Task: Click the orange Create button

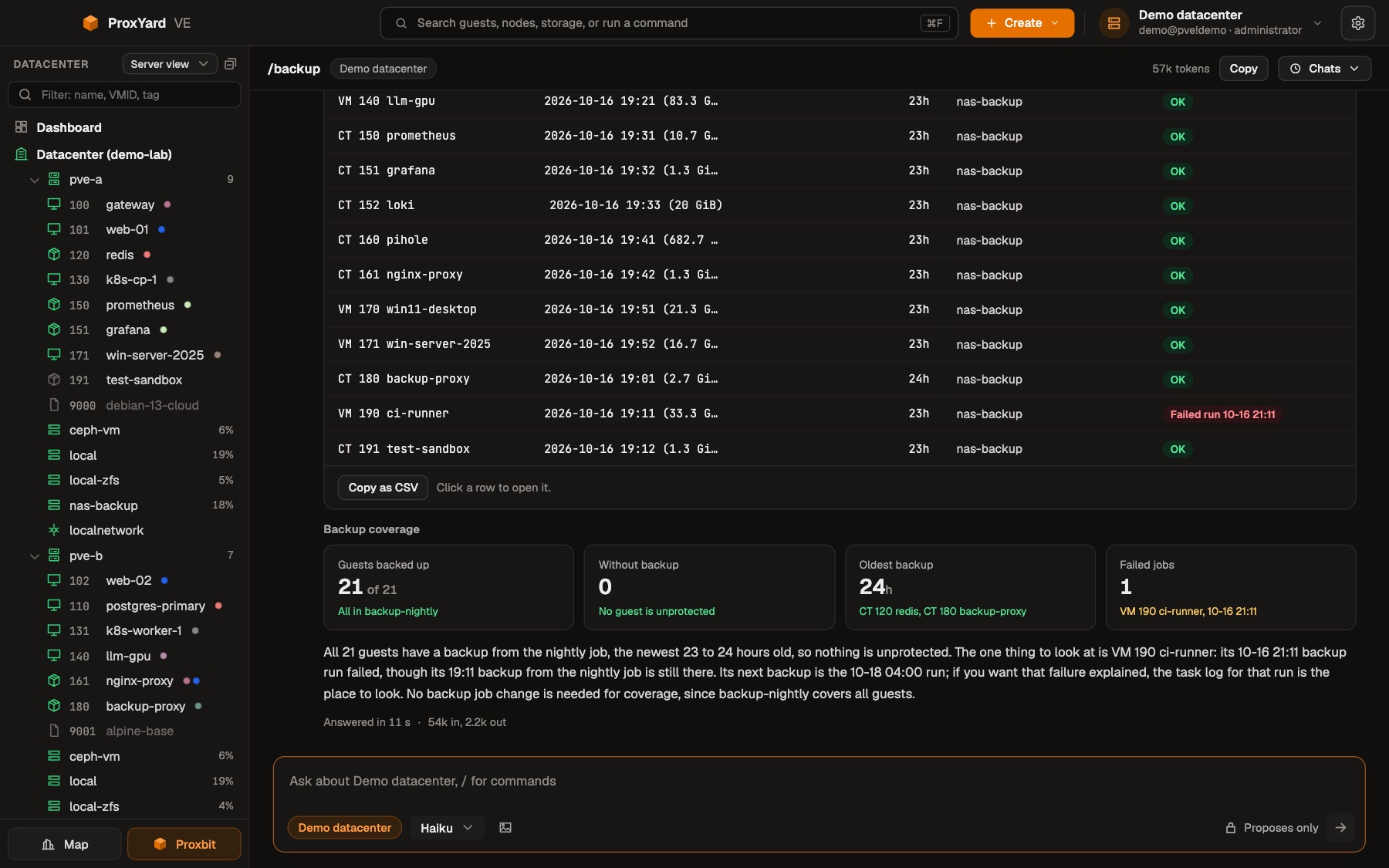Action: tap(1022, 23)
